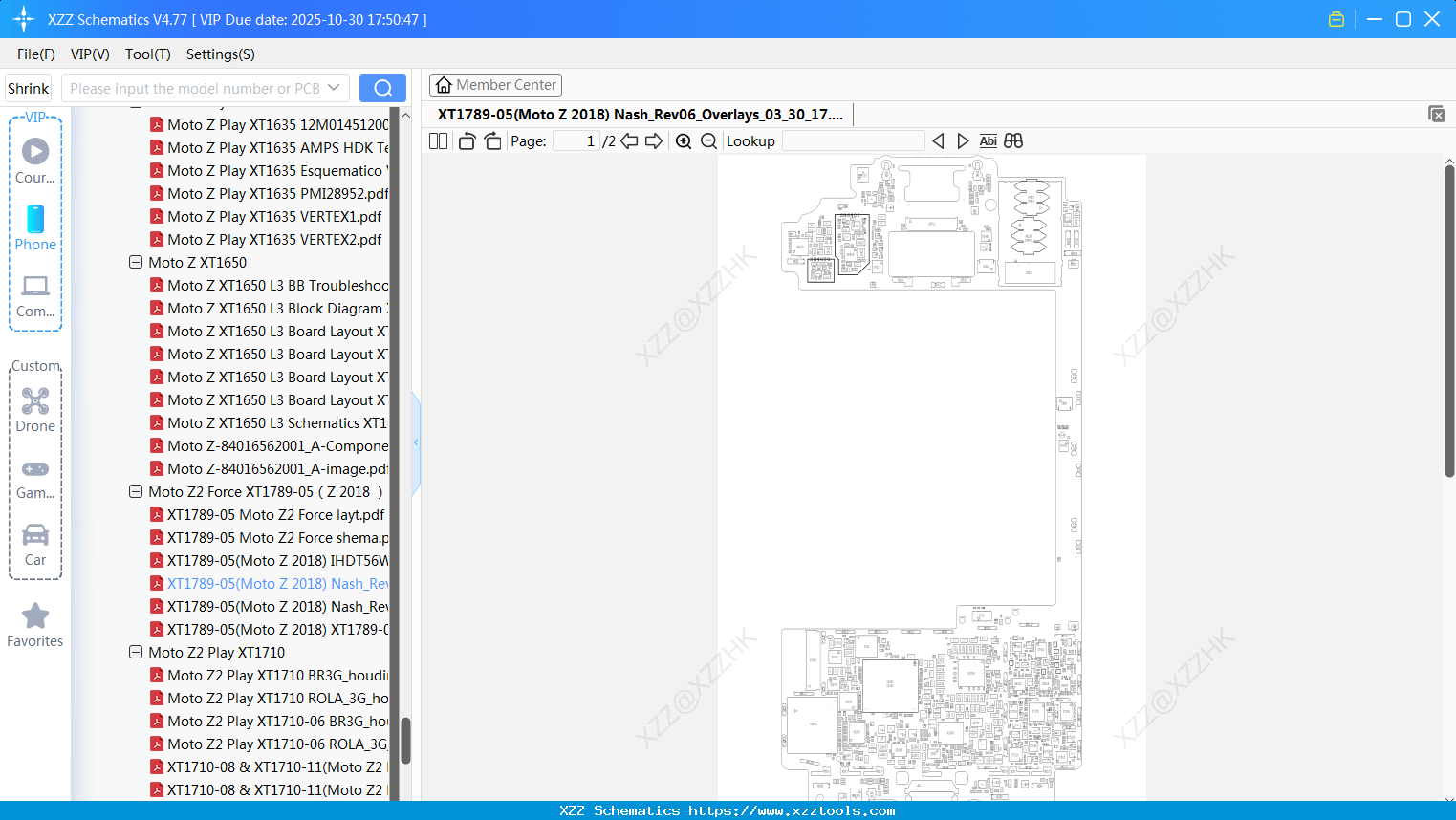Zoom out of the schematic
The height and width of the screenshot is (820, 1456).
708,141
